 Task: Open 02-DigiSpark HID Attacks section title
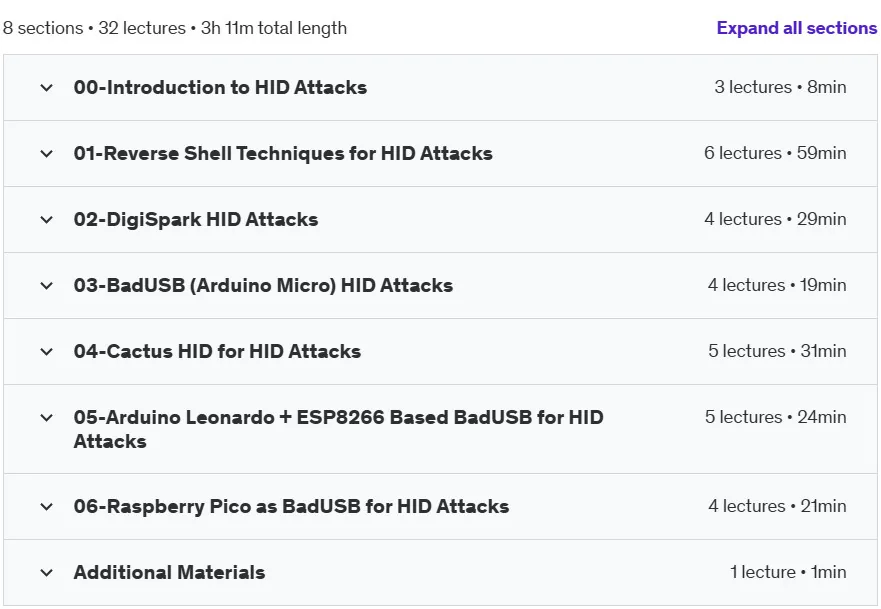(x=196, y=220)
